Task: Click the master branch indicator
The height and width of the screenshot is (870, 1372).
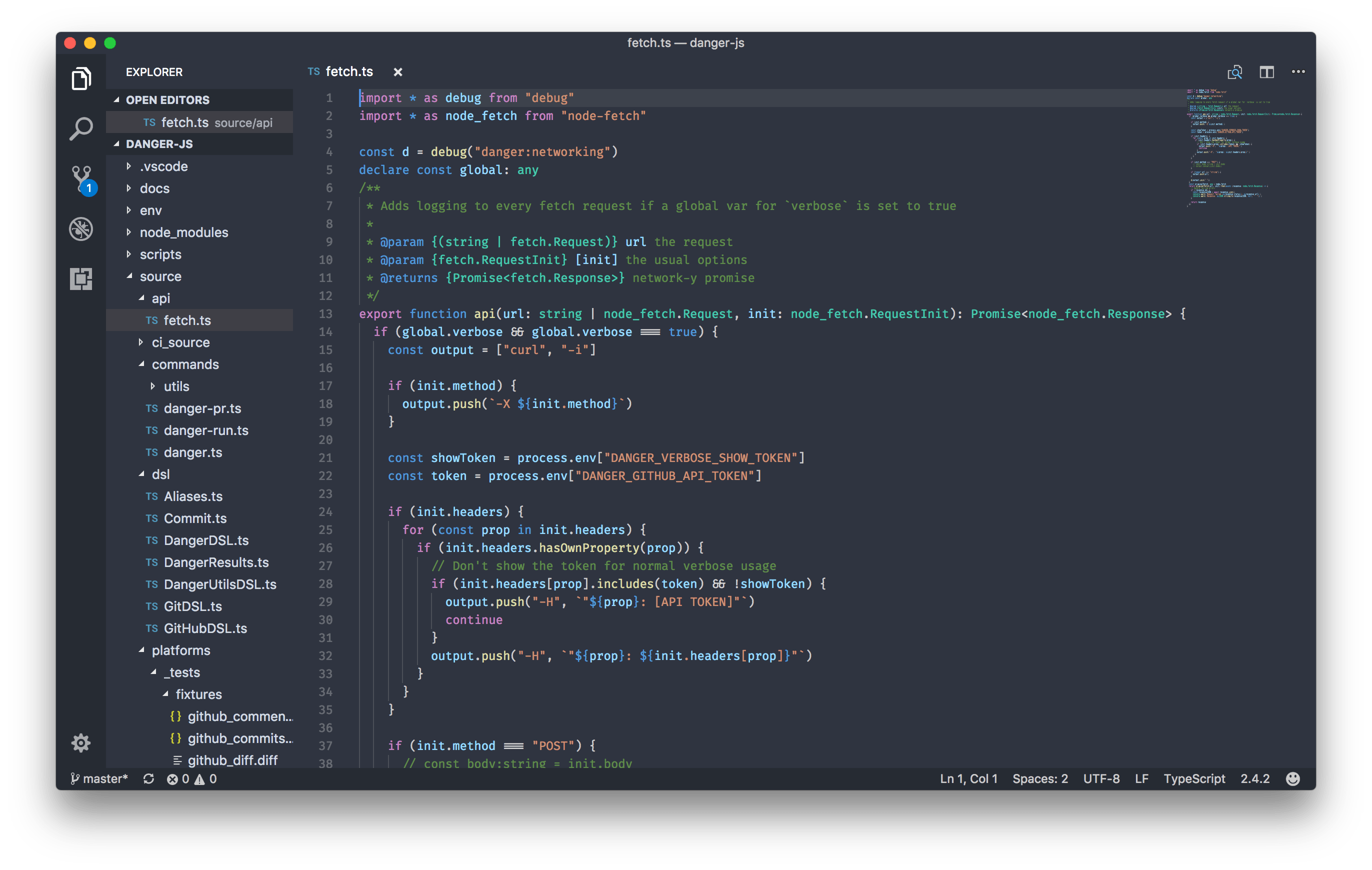Action: click(99, 779)
